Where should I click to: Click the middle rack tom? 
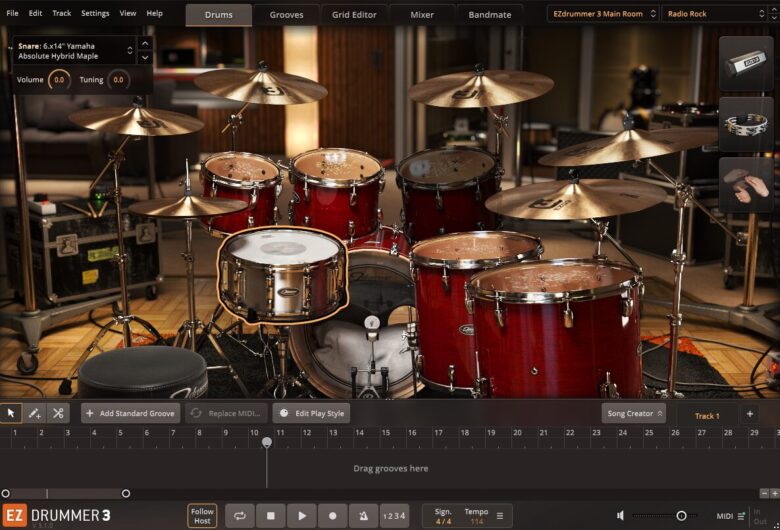pos(337,194)
